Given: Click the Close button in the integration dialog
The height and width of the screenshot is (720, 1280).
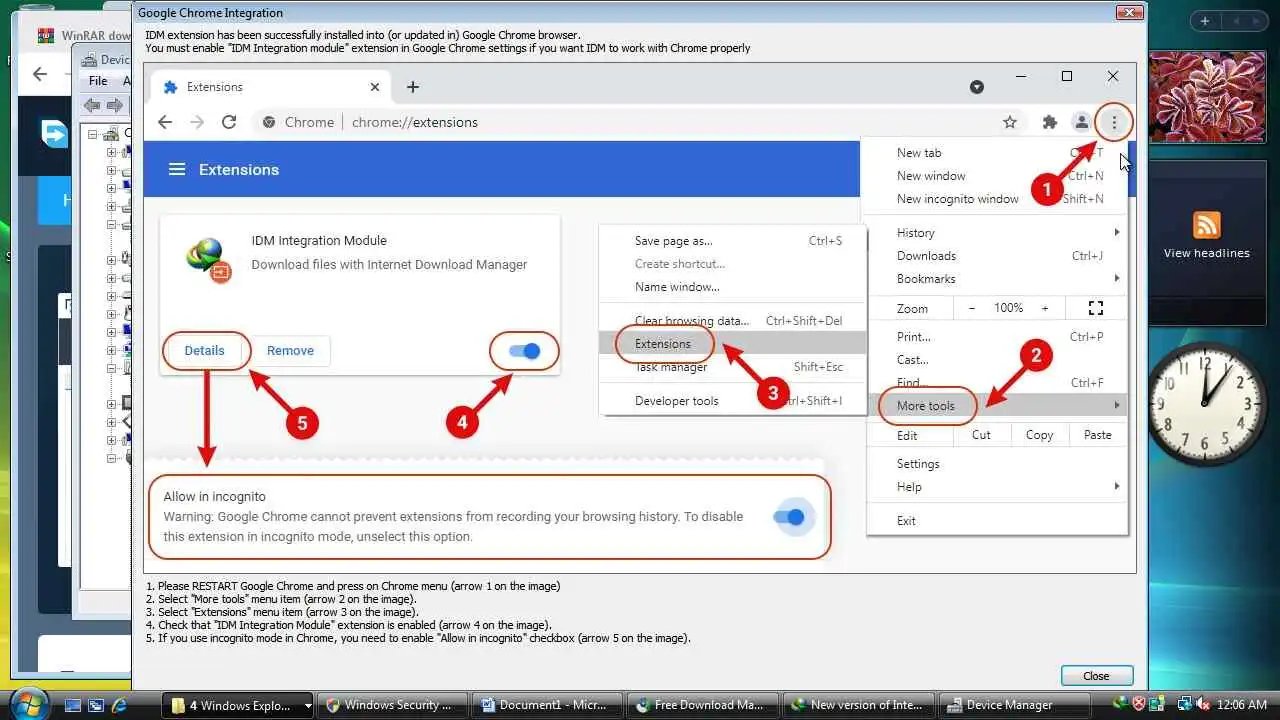Looking at the screenshot, I should pyautogui.click(x=1096, y=675).
